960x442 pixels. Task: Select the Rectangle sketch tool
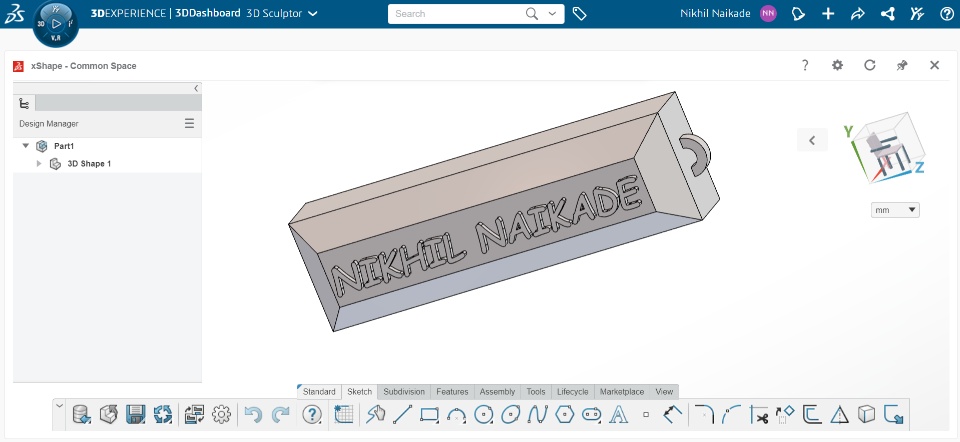pos(429,414)
